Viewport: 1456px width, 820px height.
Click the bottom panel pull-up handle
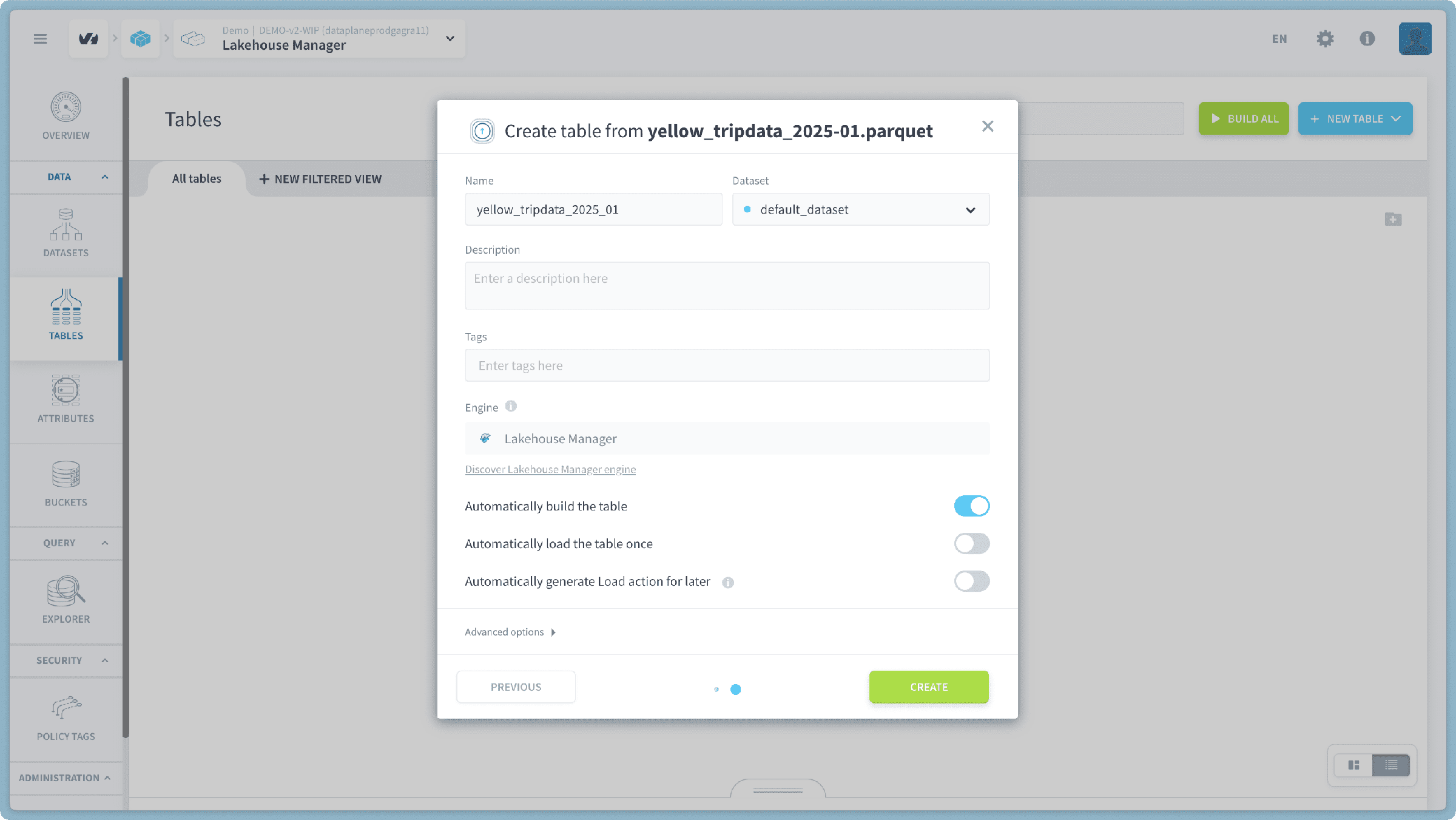pos(778,788)
